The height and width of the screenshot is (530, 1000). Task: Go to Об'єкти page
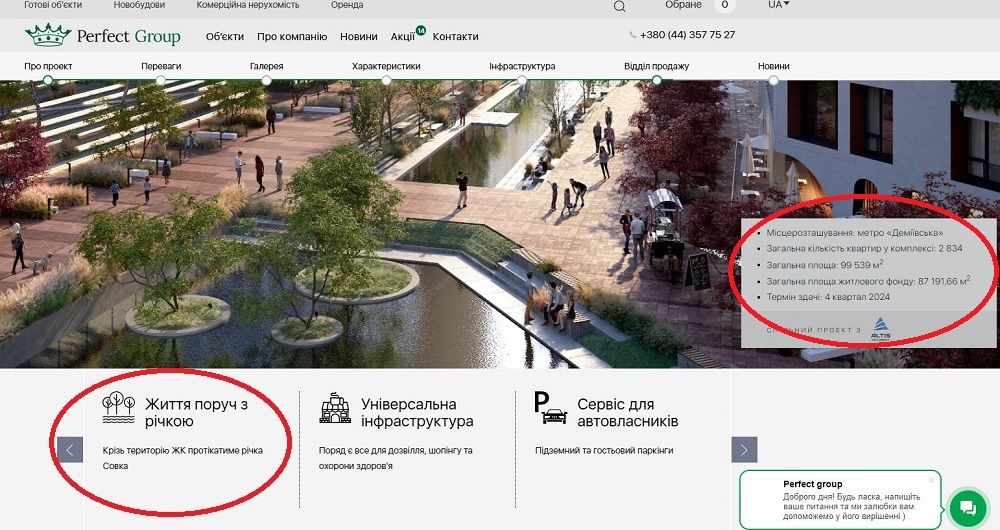tap(224, 36)
